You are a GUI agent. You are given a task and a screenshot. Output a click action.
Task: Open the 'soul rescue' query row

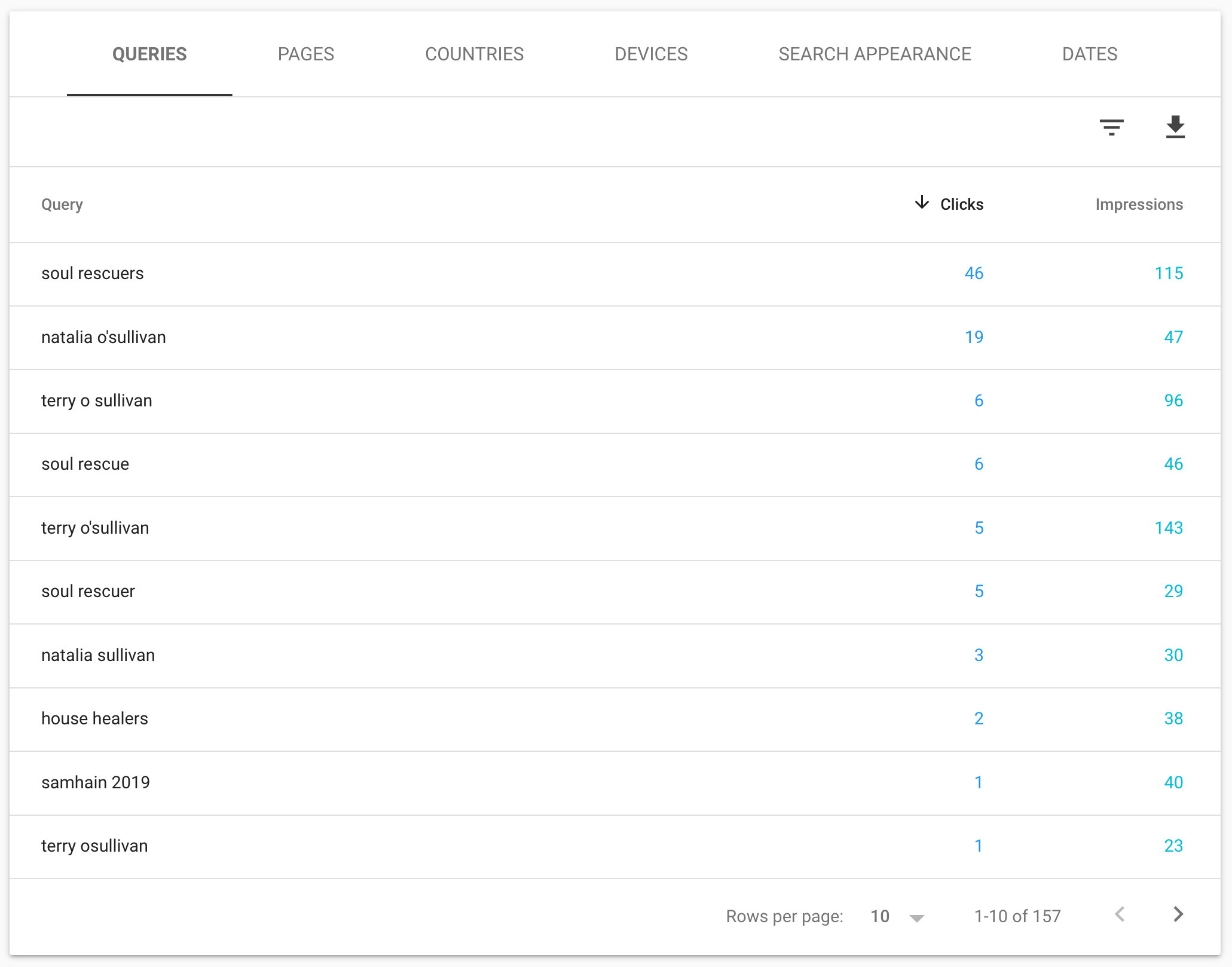pyautogui.click(x=615, y=465)
